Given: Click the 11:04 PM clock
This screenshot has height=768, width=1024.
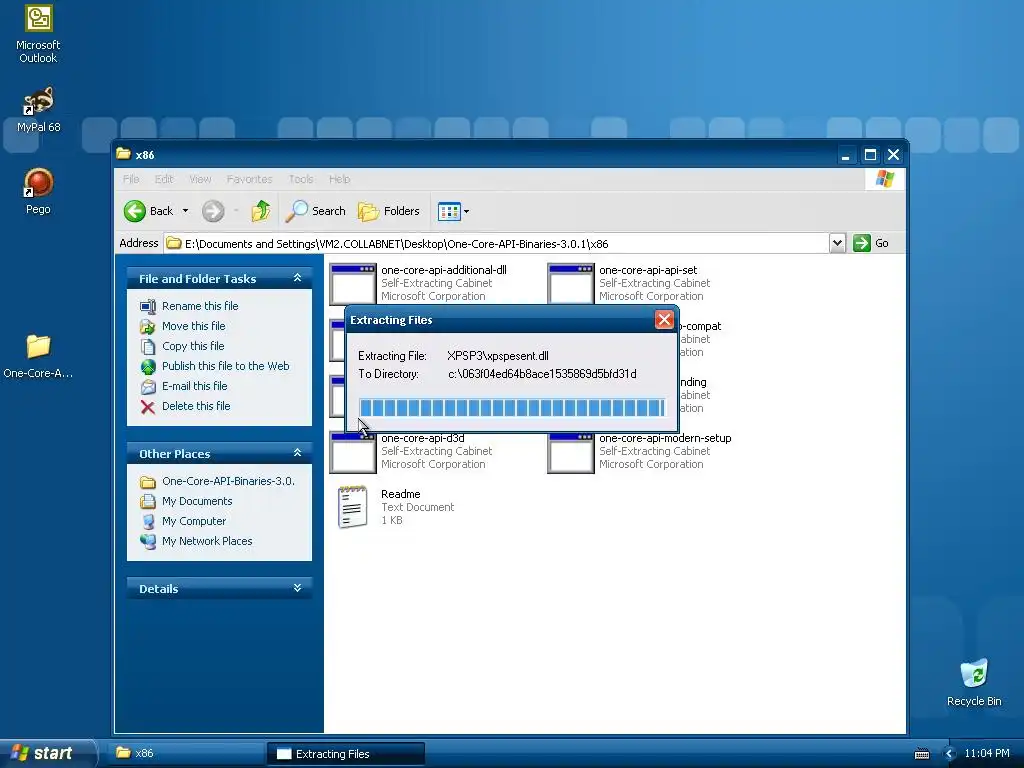Looking at the screenshot, I should coord(987,754).
